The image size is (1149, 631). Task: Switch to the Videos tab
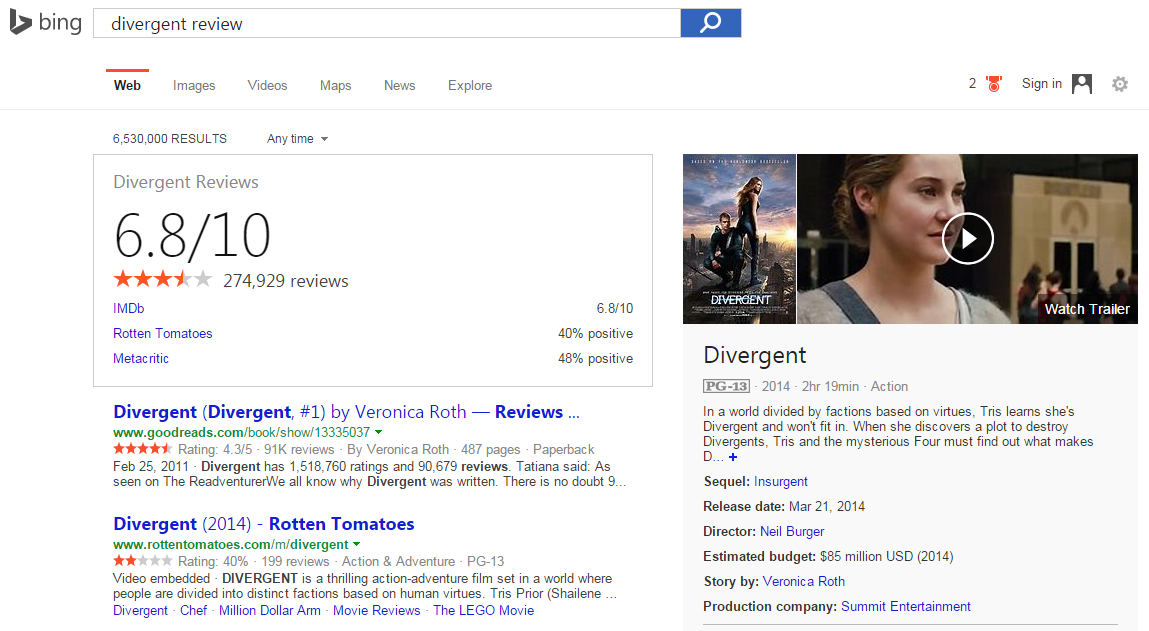tap(267, 86)
